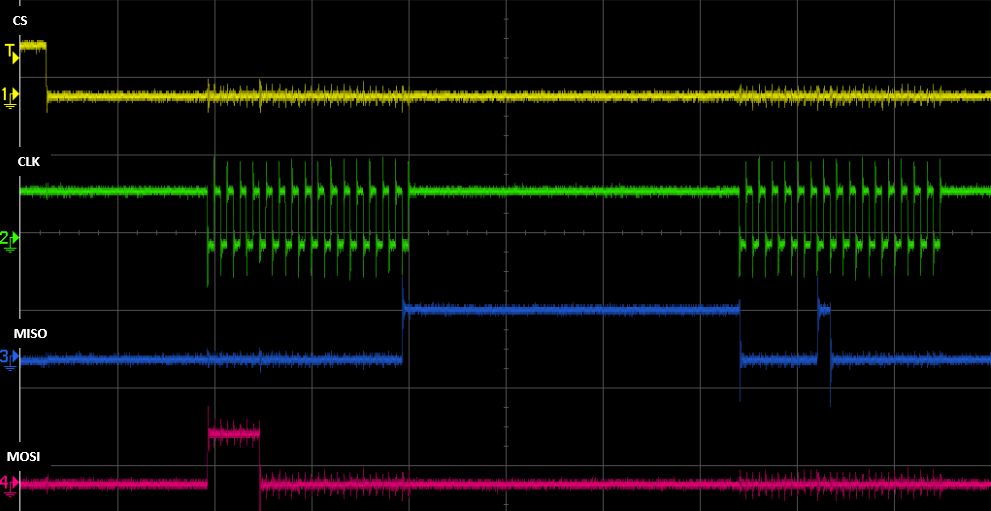991x511 pixels.
Task: Click the CS channel label
Action: [x=20, y=21]
